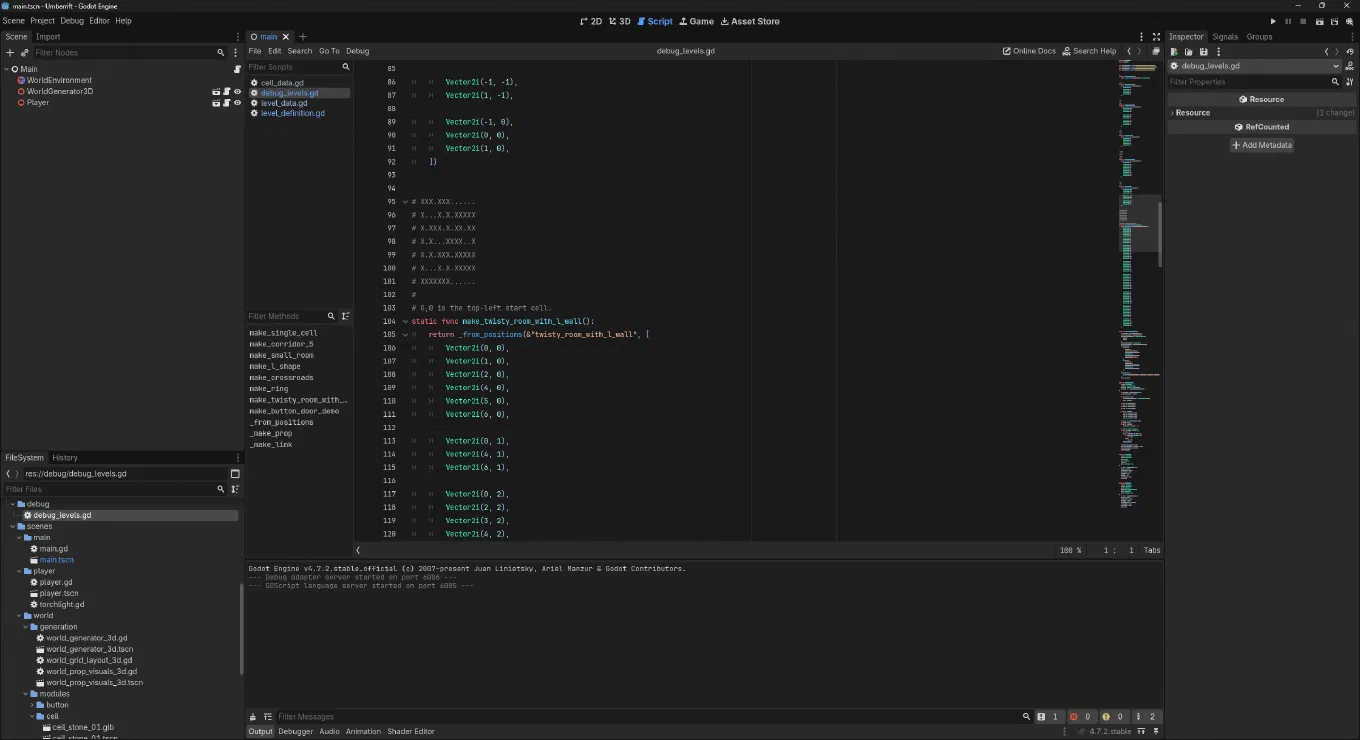Open object history icon in Inspector
This screenshot has height=740, width=1360.
[1350, 52]
